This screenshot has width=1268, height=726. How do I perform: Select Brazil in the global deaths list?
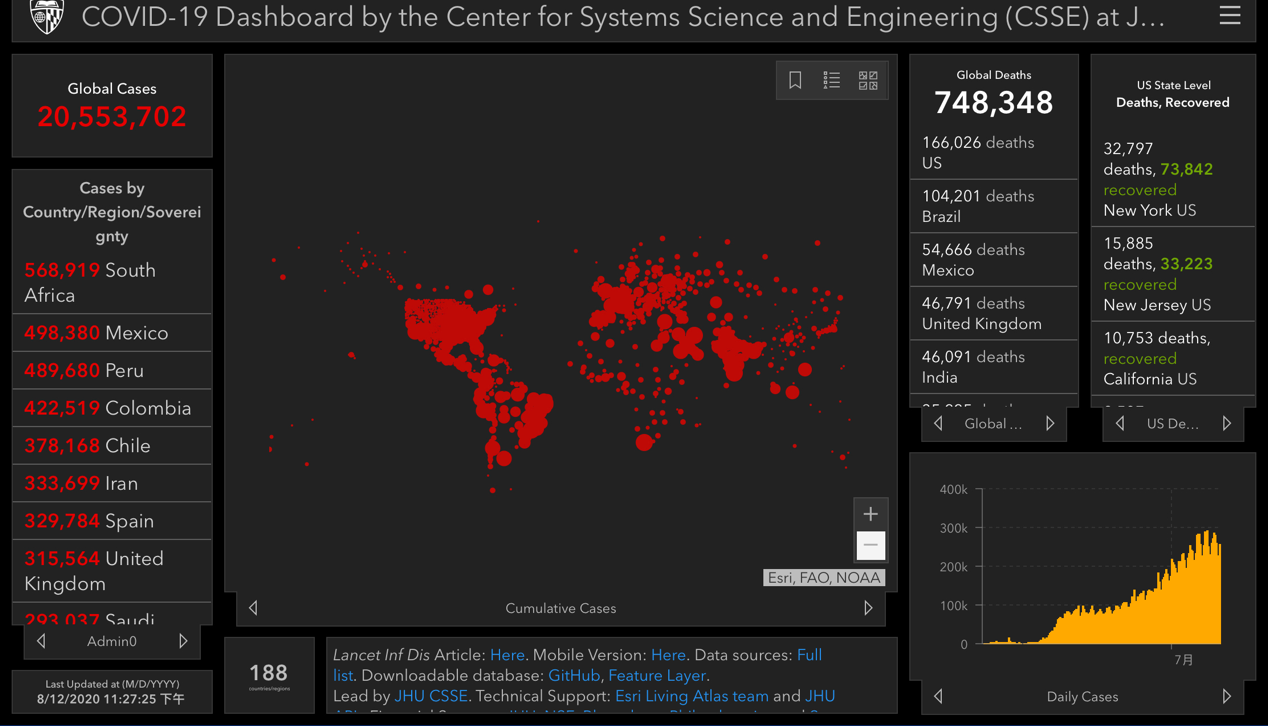pos(993,206)
